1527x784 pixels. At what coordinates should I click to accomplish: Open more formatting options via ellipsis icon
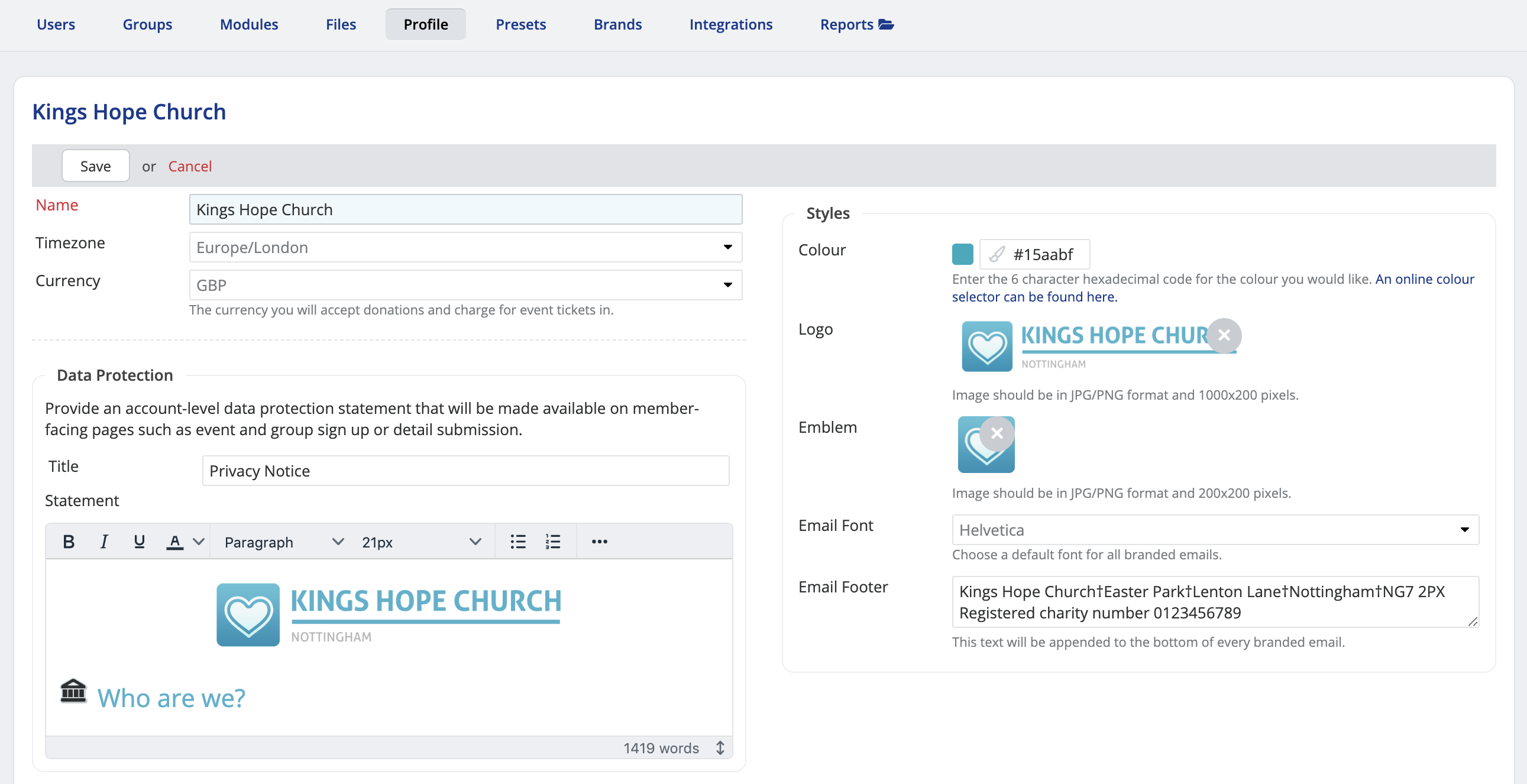coord(598,541)
